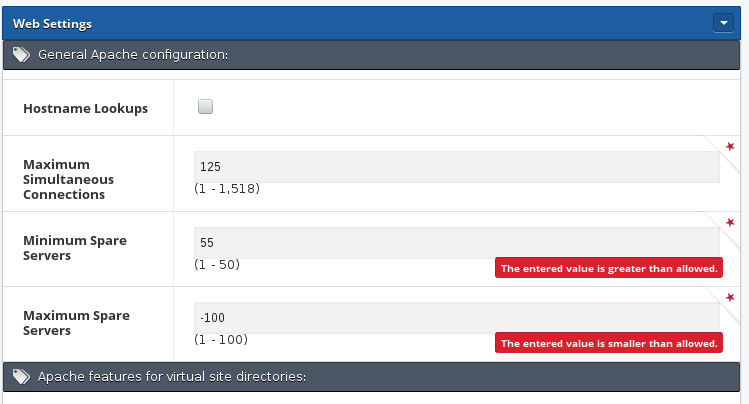Click the Hostname Lookups label
Image resolution: width=749 pixels, height=404 pixels.
[86, 108]
